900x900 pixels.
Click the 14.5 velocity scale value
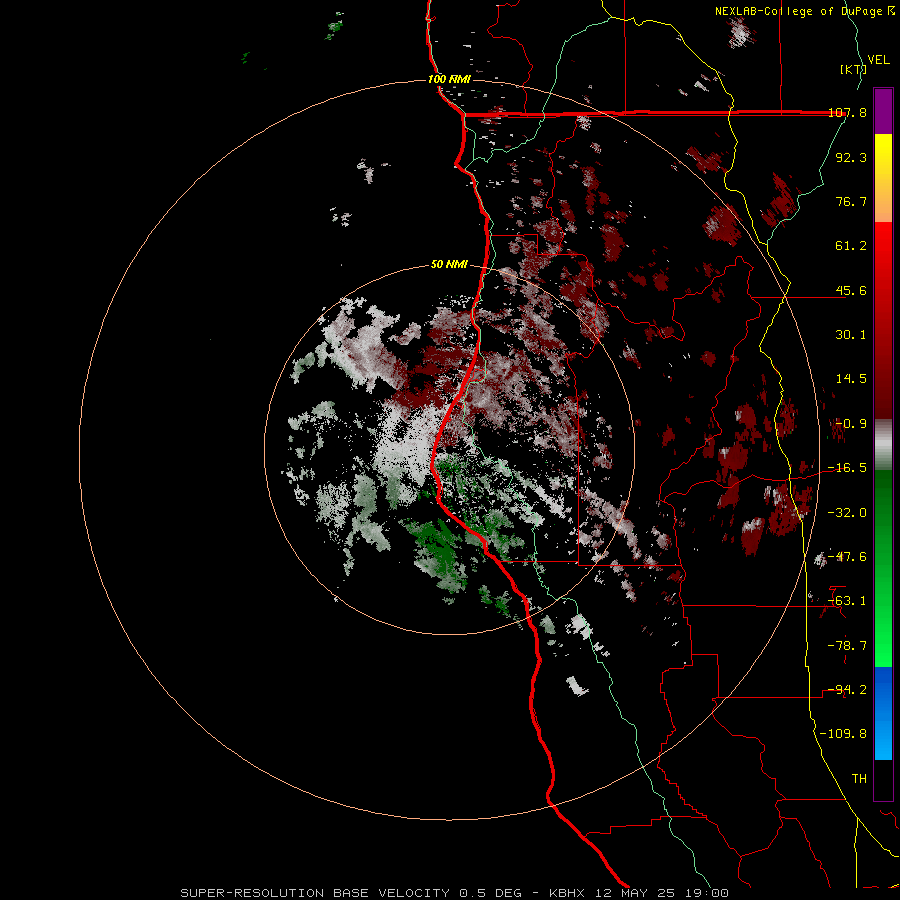(851, 379)
